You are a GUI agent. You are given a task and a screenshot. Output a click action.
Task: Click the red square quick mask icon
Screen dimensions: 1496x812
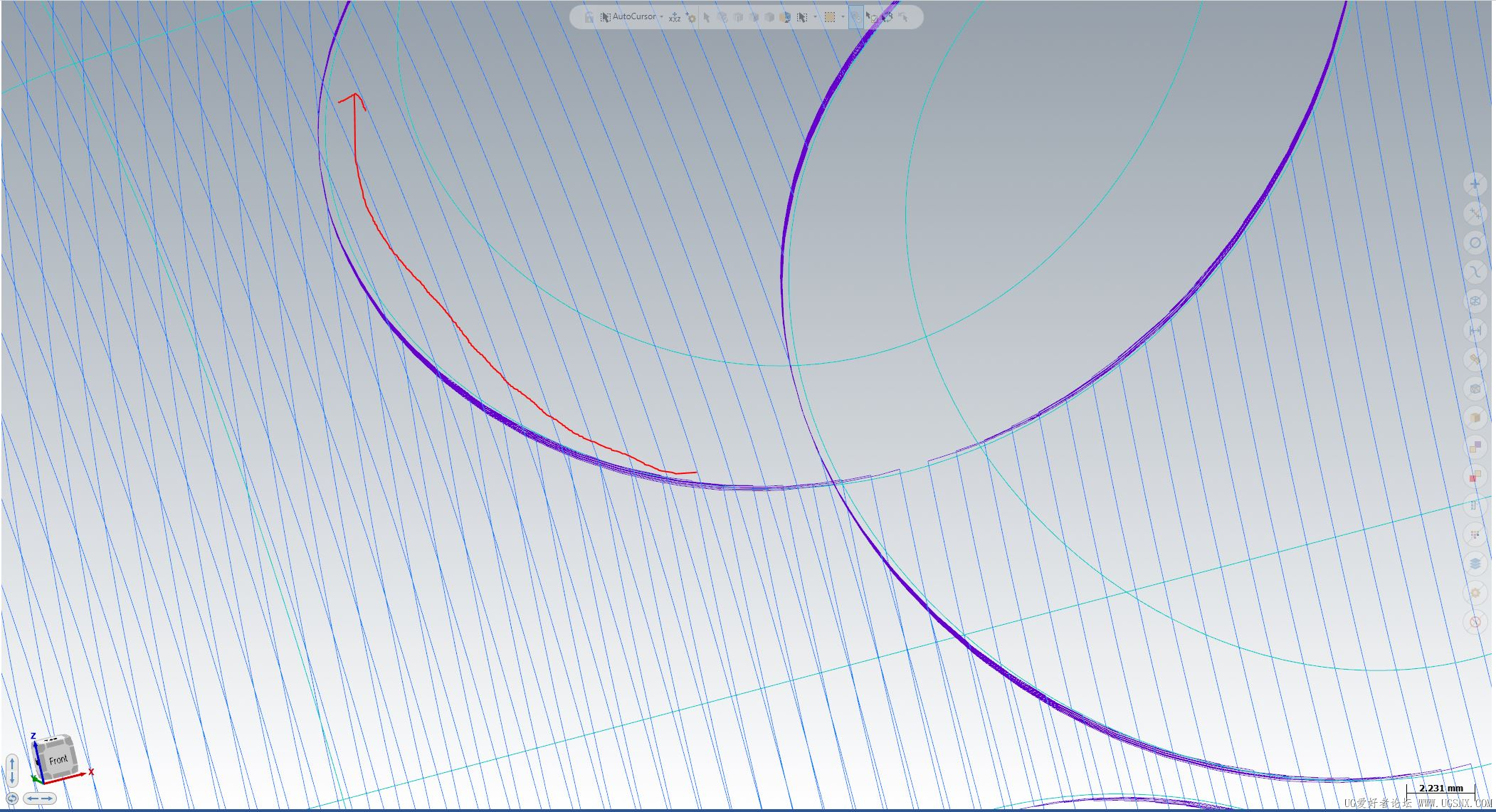click(x=1475, y=476)
